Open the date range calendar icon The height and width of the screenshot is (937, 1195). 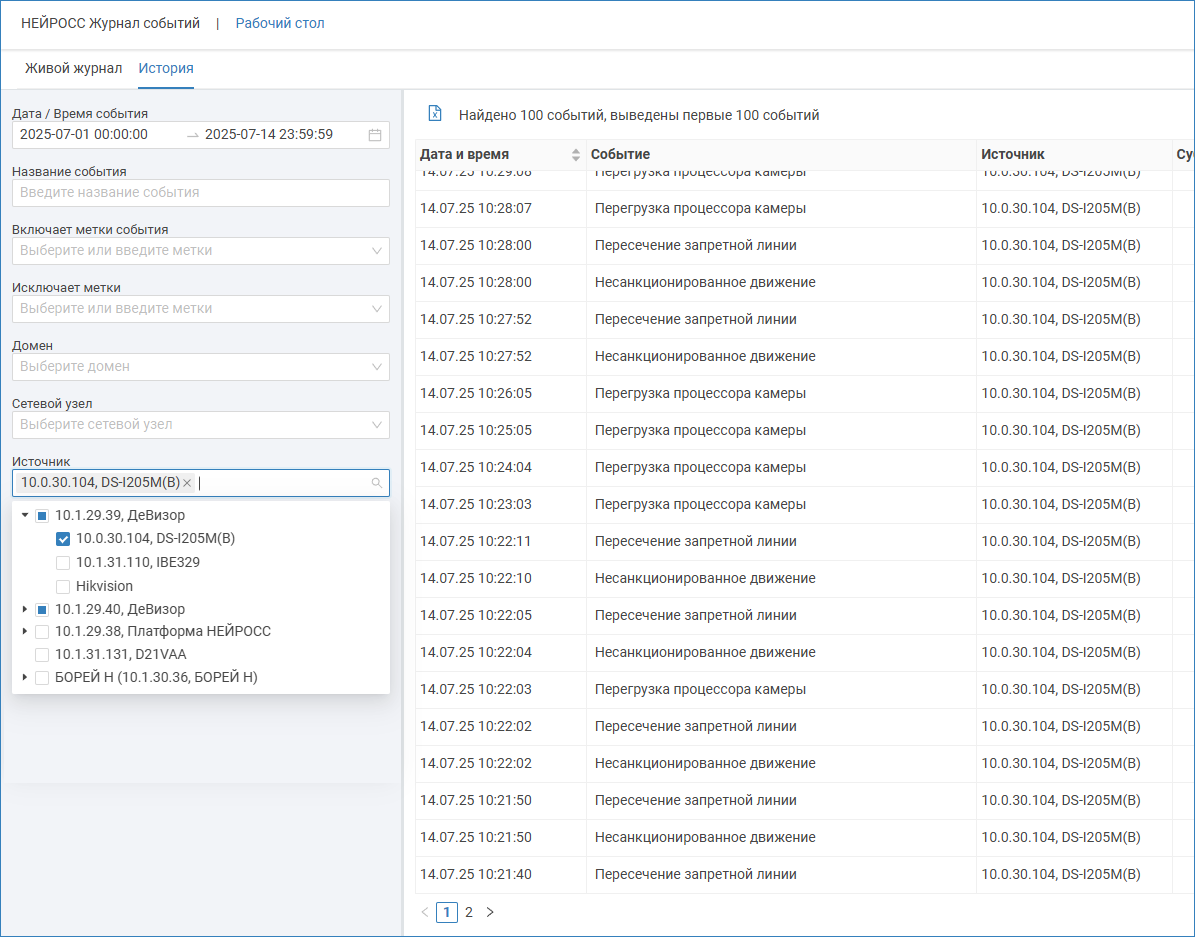point(375,135)
